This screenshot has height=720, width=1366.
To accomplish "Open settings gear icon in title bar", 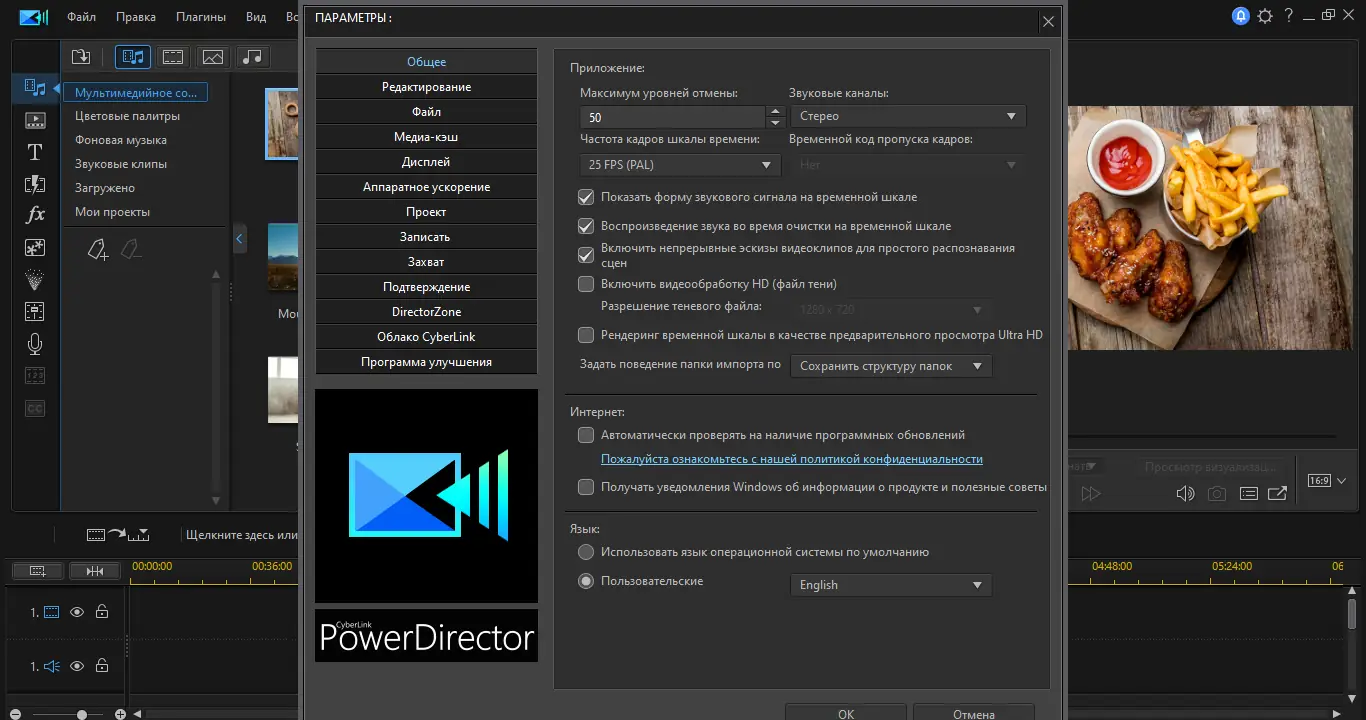I will pos(1265,15).
